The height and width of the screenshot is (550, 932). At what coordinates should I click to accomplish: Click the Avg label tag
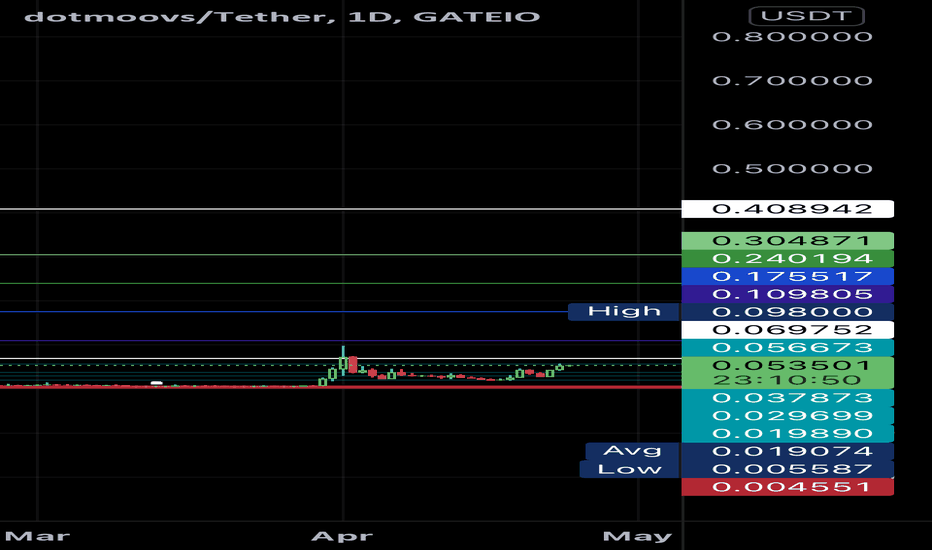pyautogui.click(x=632, y=451)
